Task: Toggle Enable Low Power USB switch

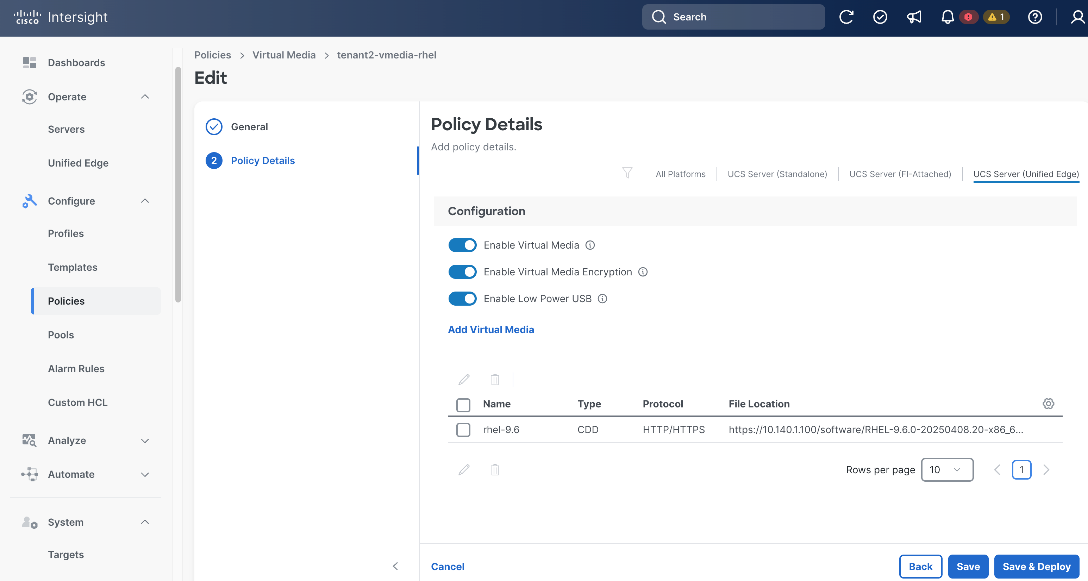Action: point(463,299)
